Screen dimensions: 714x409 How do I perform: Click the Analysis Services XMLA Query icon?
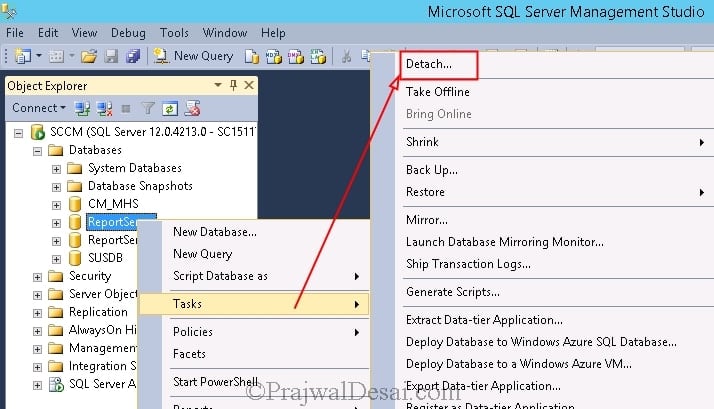pyautogui.click(x=318, y=56)
